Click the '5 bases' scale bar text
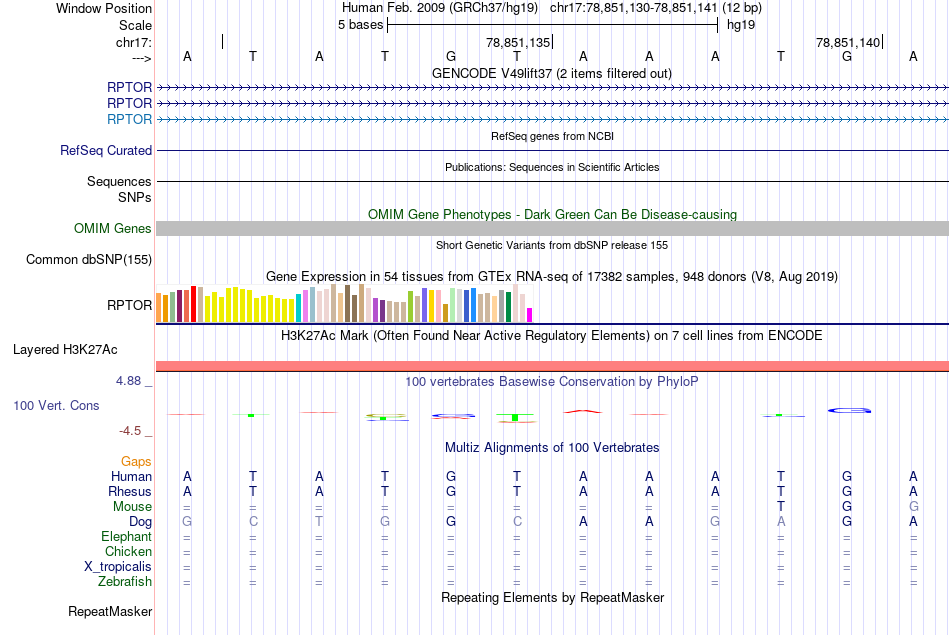The image size is (950, 635). (360, 25)
